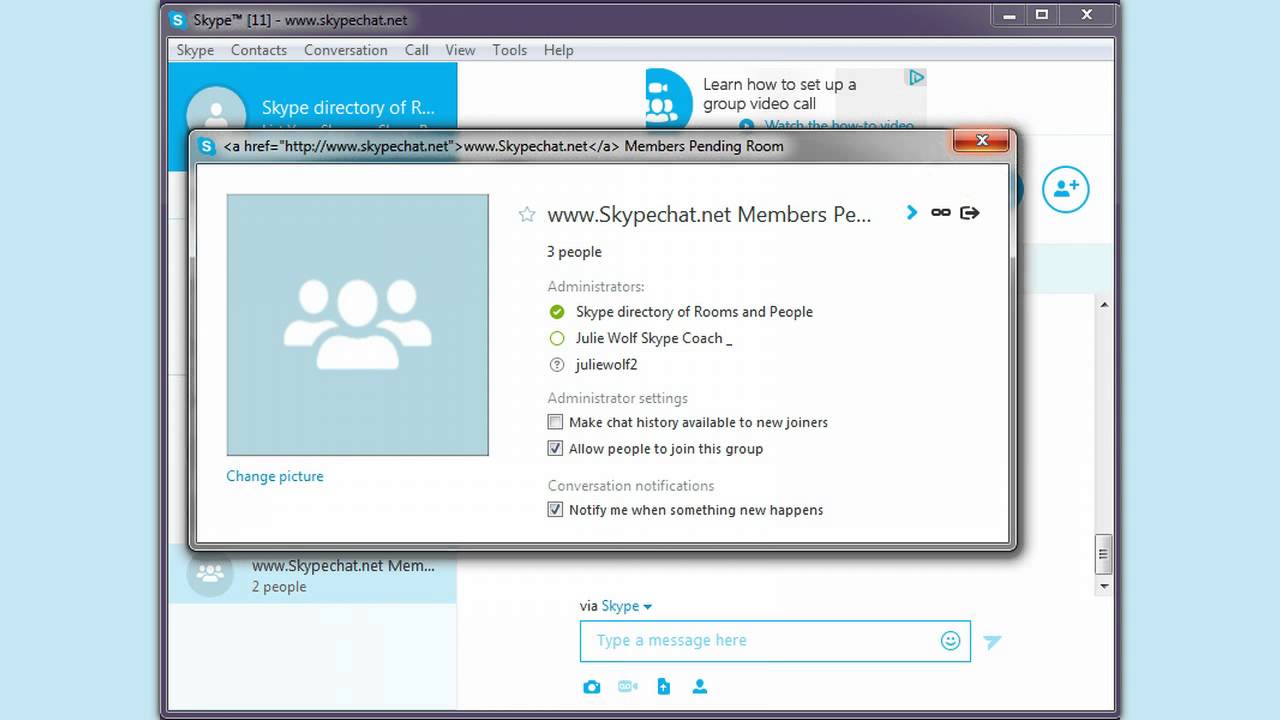Viewport: 1280px width, 720px height.
Task: Click Skype directory of R... header in sidebar
Action: pyautogui.click(x=348, y=108)
